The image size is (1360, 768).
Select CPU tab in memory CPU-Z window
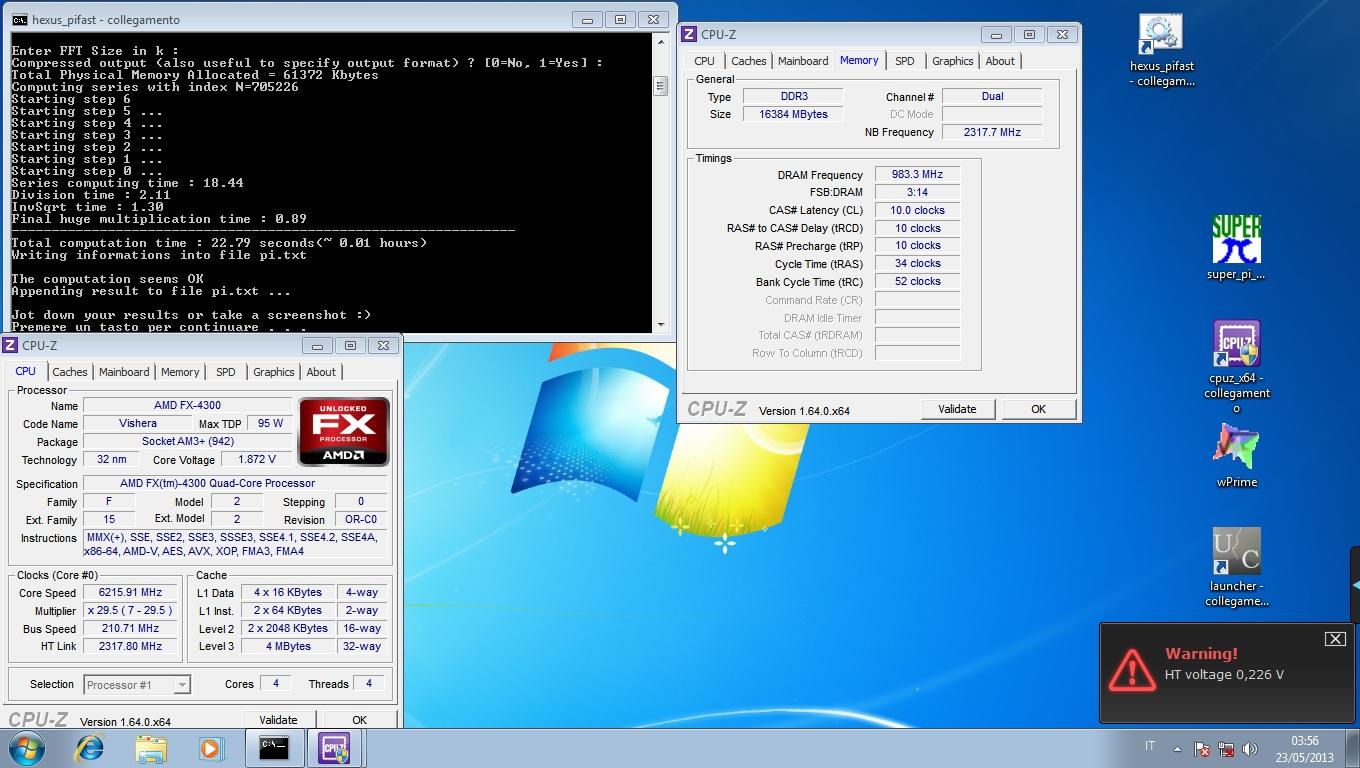pyautogui.click(x=704, y=61)
